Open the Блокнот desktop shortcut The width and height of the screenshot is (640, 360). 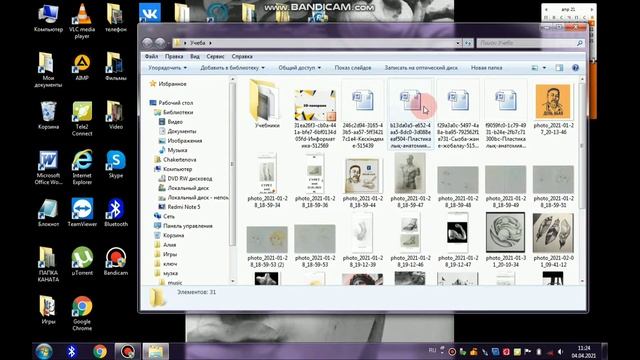click(48, 213)
